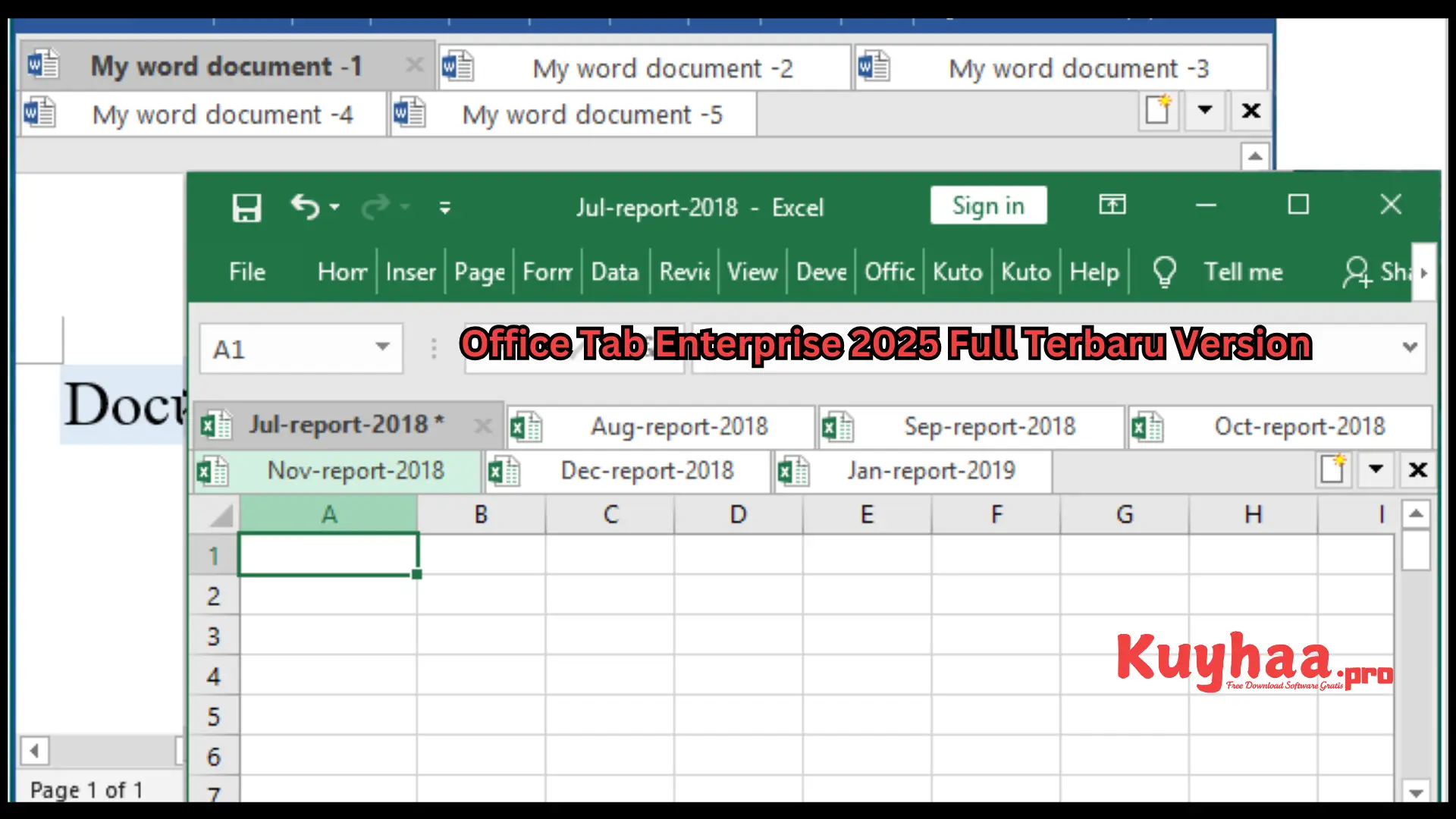Switch to the View ribbon tab
1456x819 pixels.
752,271
